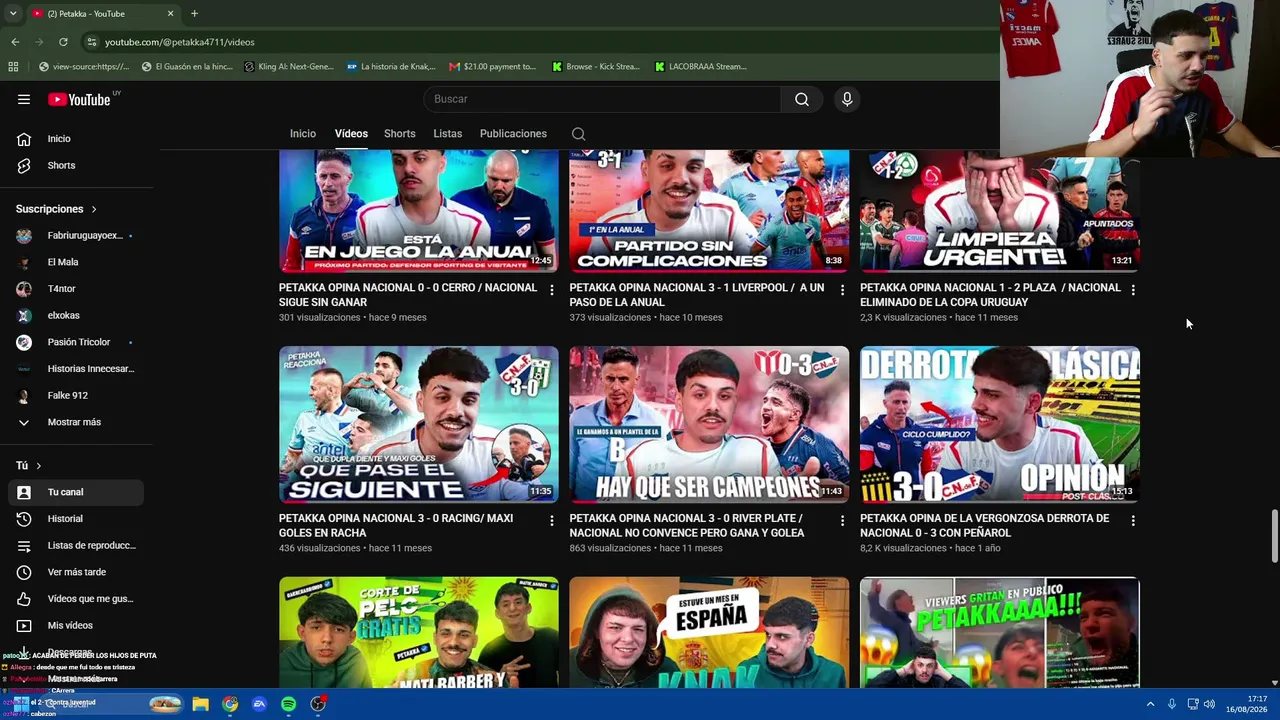Open the Kling AI bookmark
Image resolution: width=1280 pixels, height=720 pixels.
289,67
